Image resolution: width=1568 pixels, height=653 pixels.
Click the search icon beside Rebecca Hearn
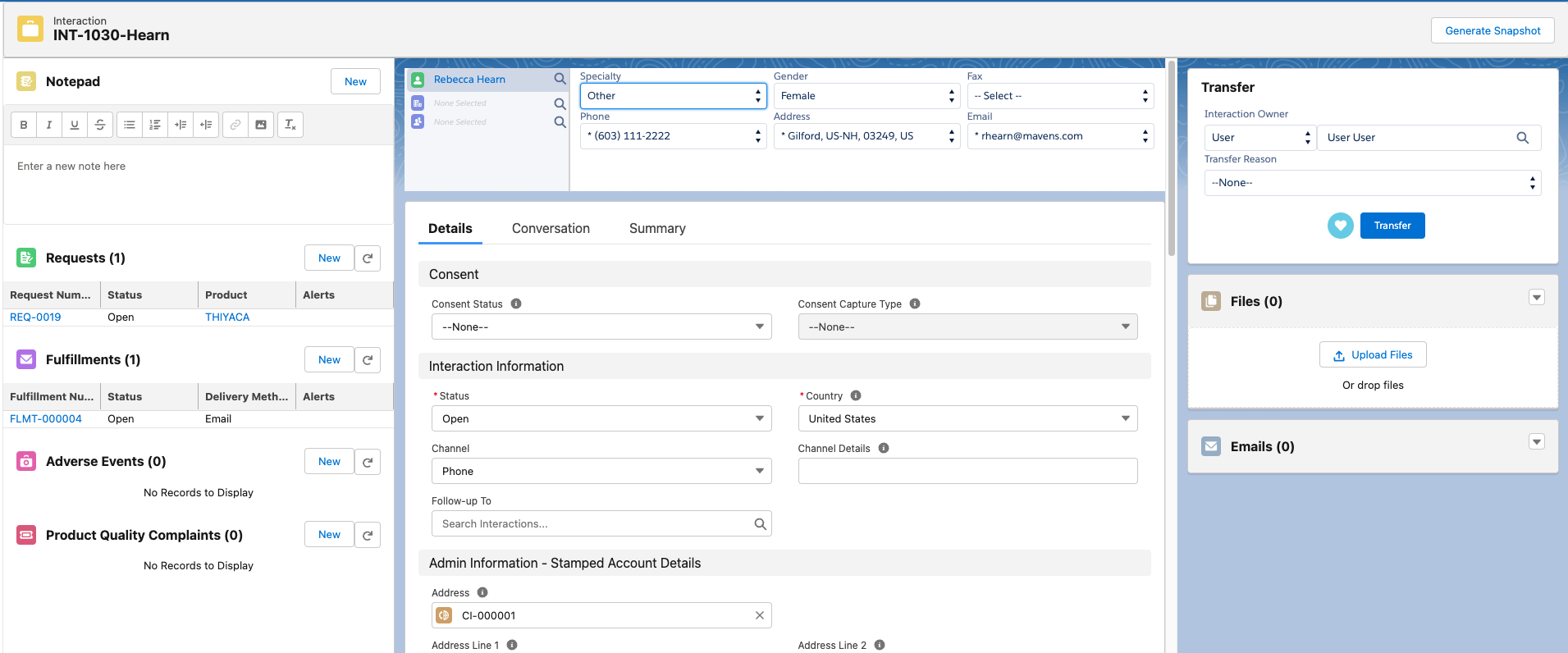click(x=560, y=80)
